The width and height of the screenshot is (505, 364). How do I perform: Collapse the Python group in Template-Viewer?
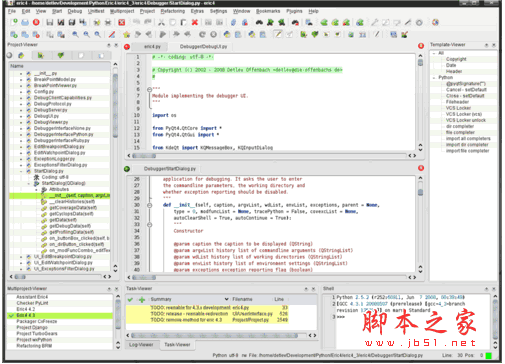[x=434, y=78]
